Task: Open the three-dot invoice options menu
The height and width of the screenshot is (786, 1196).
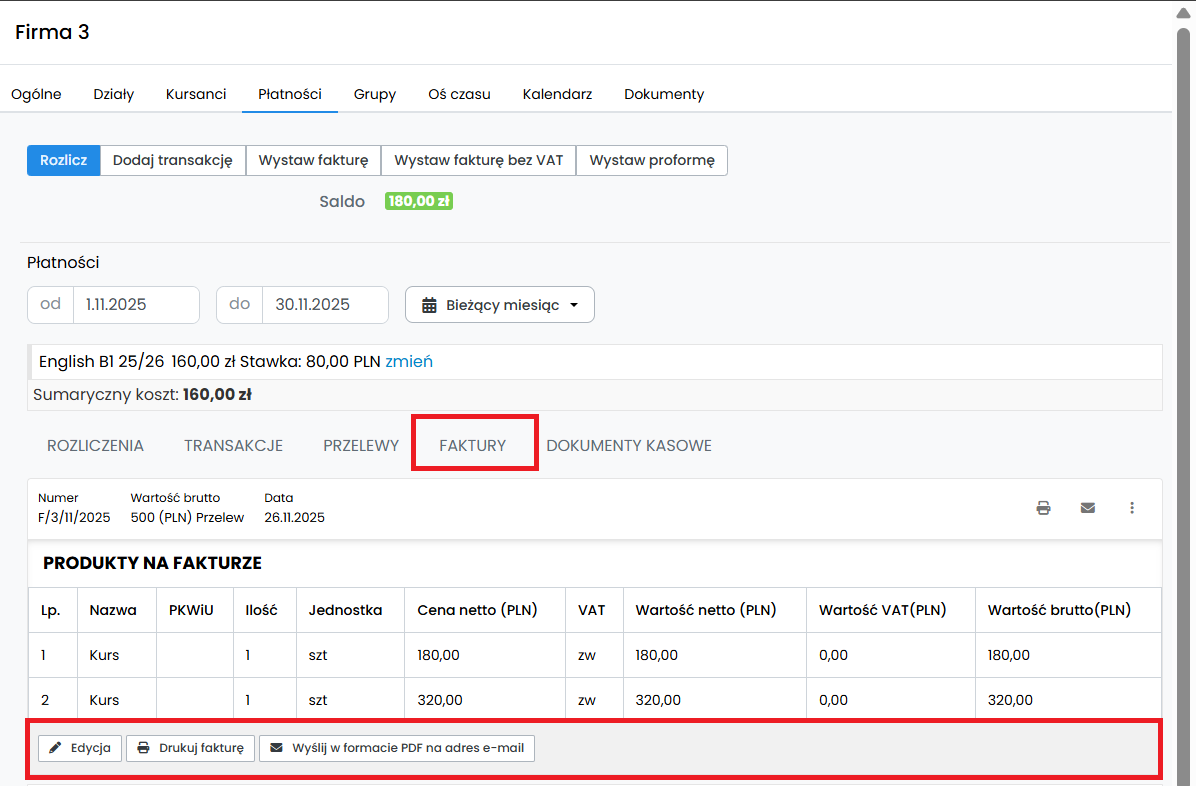Action: [1132, 508]
